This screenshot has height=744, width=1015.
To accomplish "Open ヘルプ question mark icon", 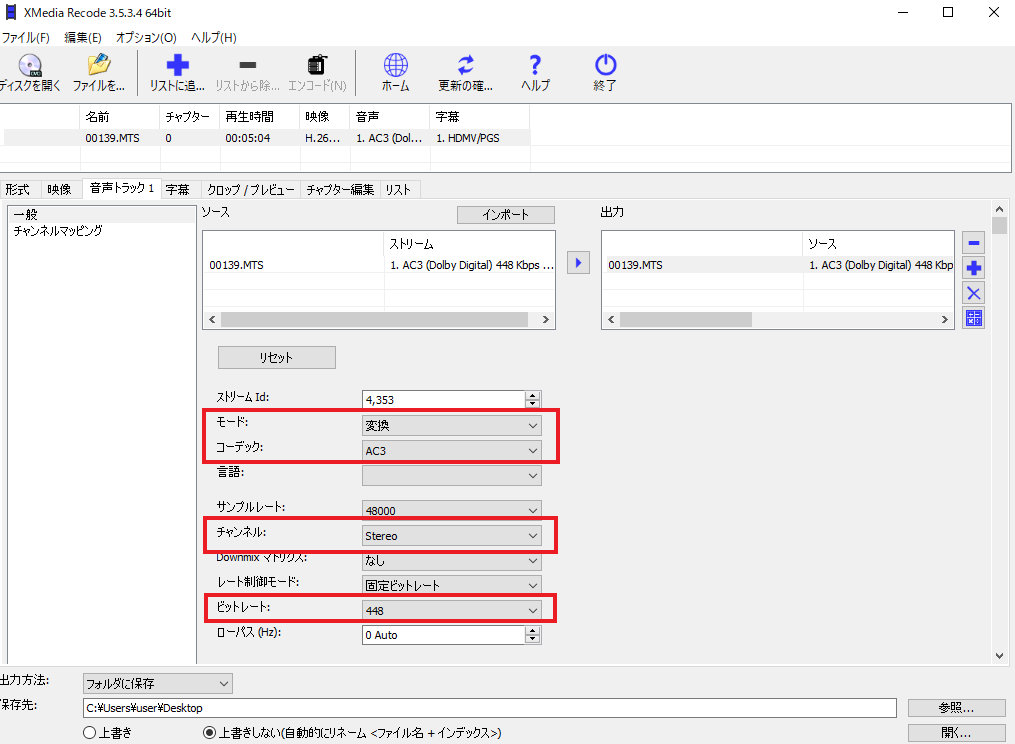I will (x=535, y=73).
